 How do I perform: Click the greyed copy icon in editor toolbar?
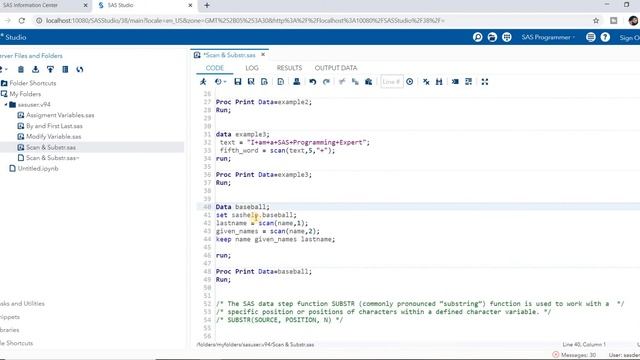(355, 82)
